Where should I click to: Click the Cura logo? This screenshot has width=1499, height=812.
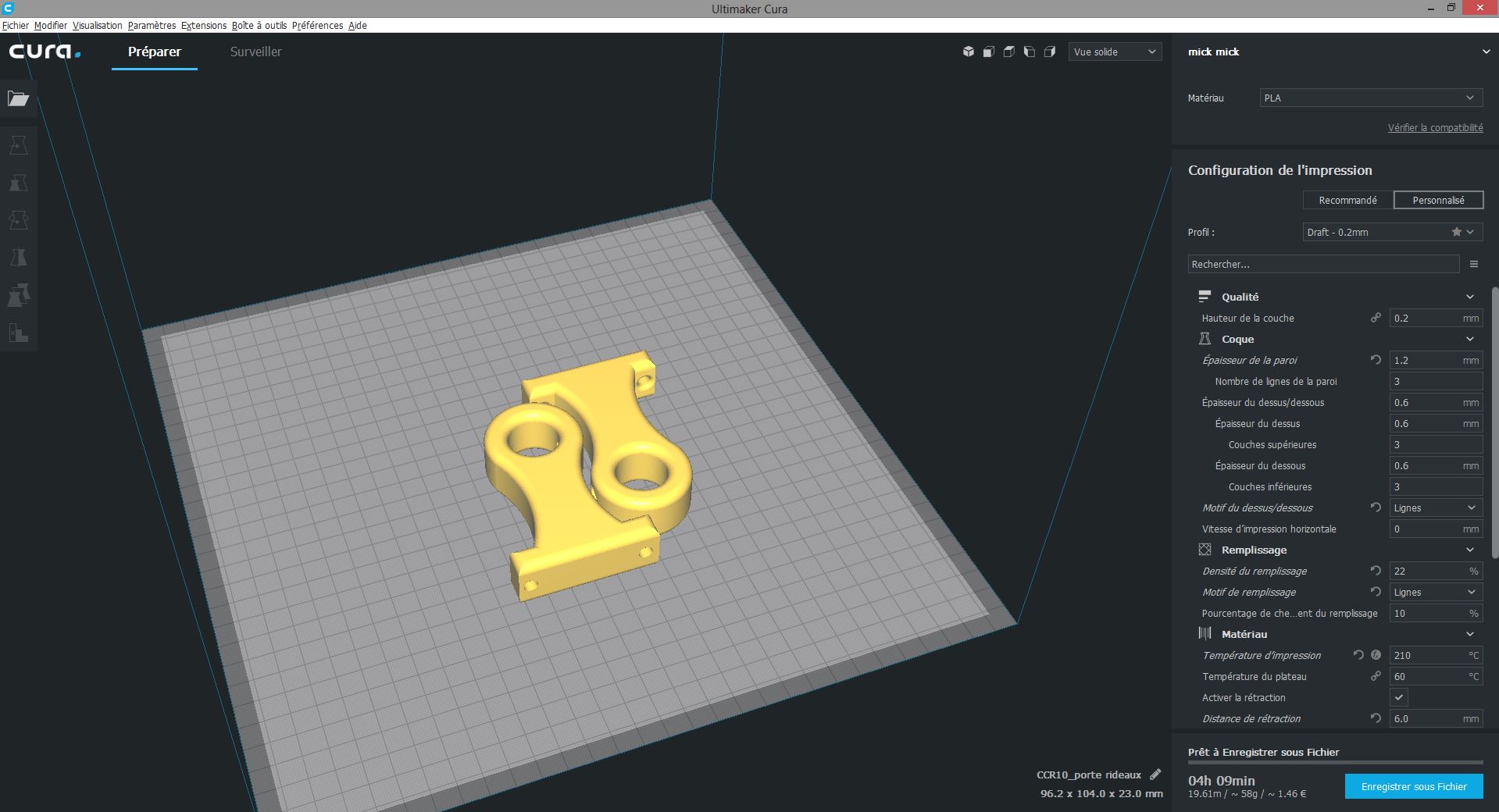(45, 52)
